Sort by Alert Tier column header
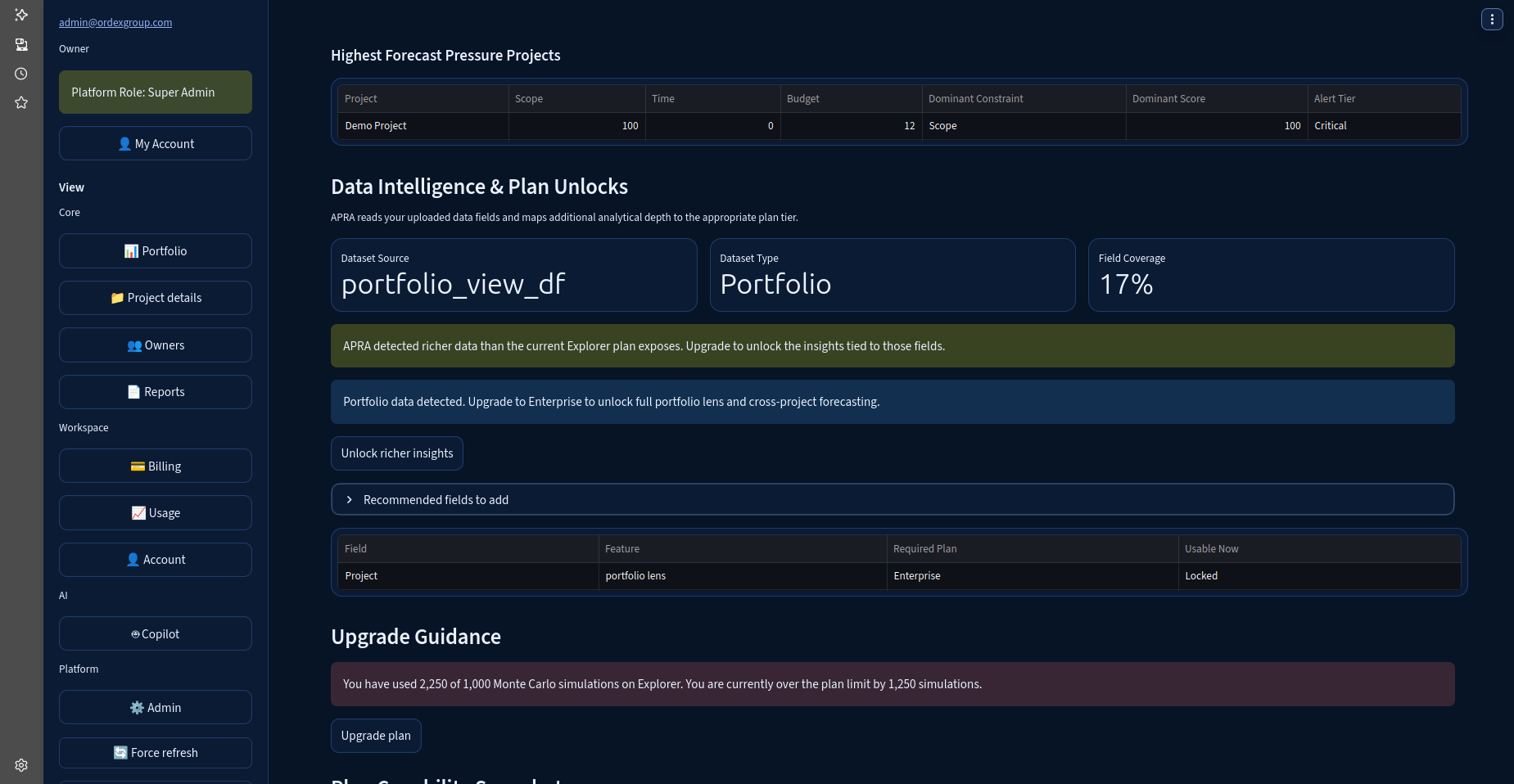The width and height of the screenshot is (1514, 784). click(1384, 98)
